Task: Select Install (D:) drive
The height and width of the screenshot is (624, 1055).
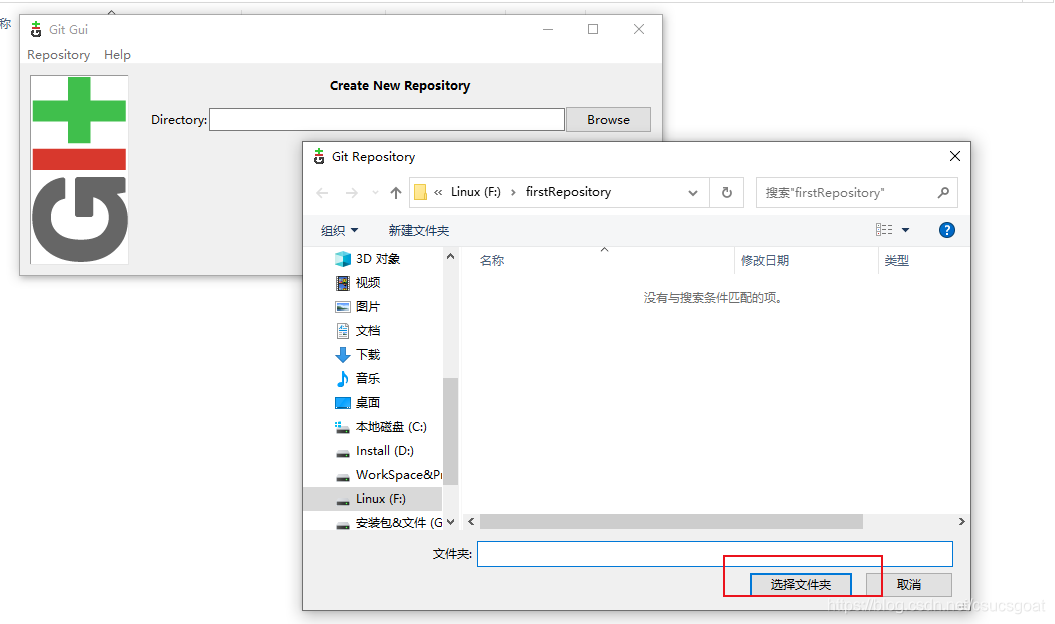Action: [x=384, y=451]
